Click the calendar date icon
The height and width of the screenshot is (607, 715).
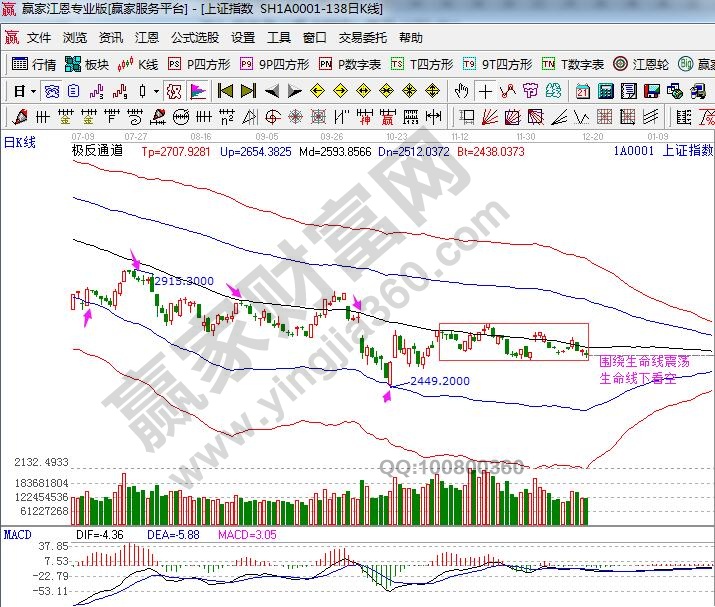[x=582, y=91]
